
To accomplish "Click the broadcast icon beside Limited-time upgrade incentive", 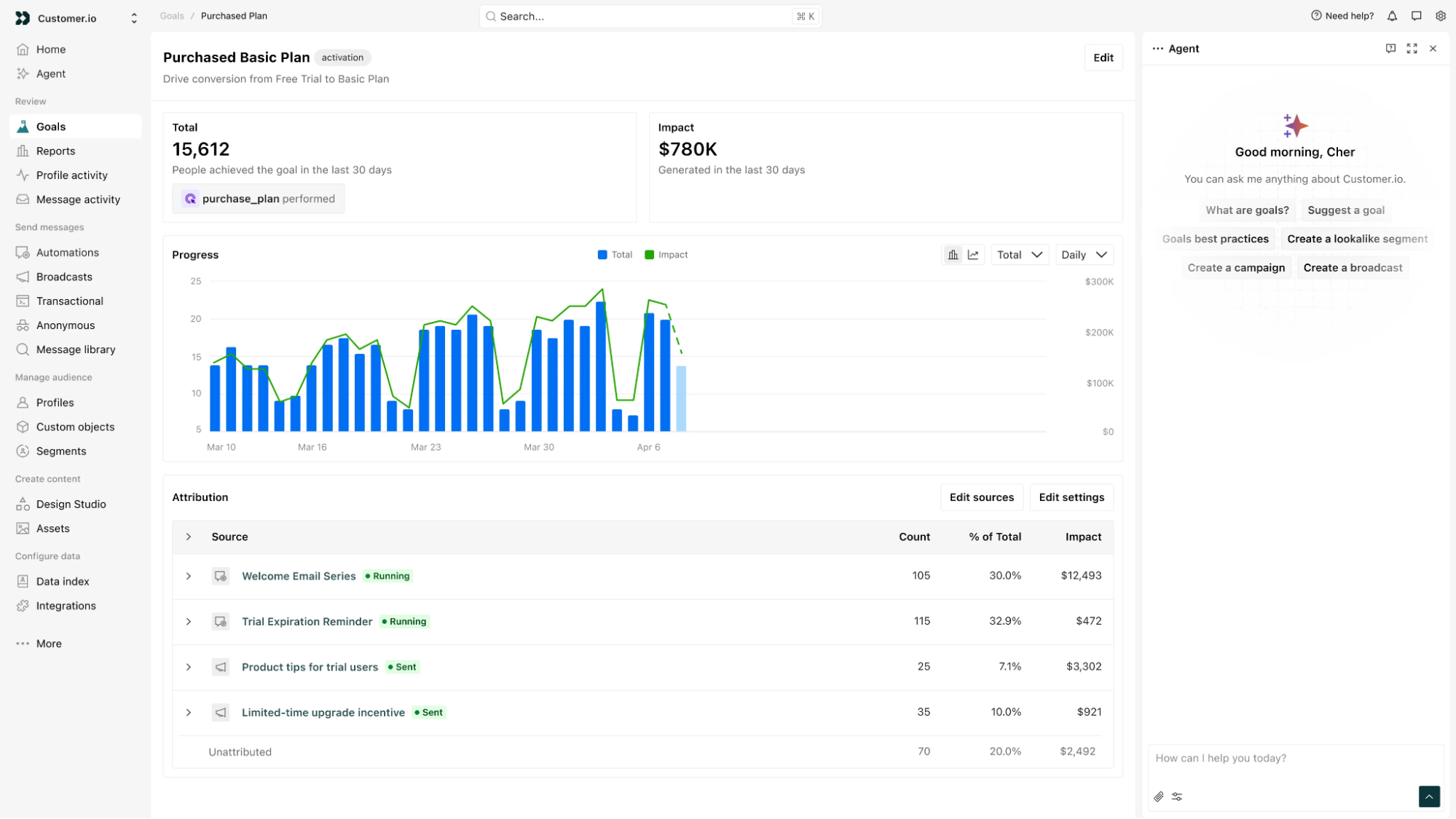I will [x=220, y=713].
